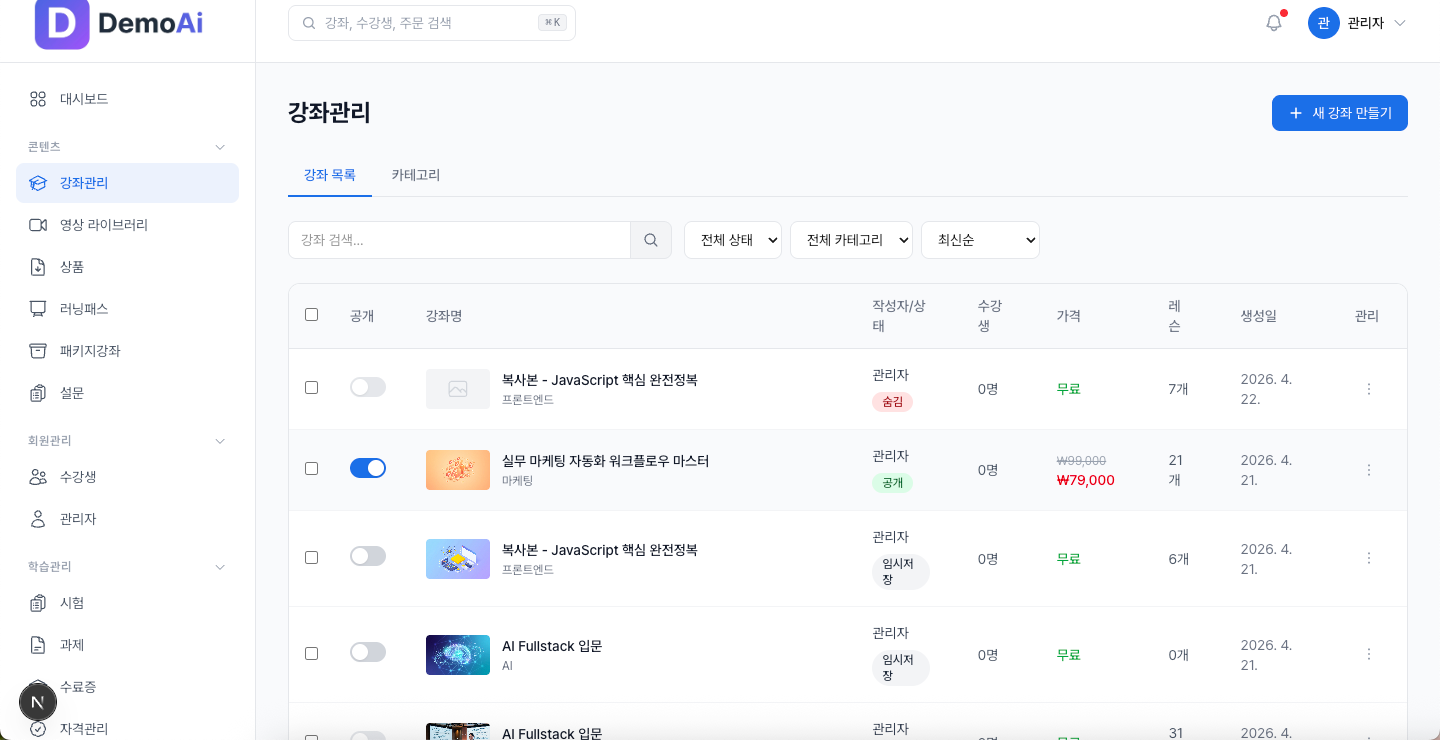Click the 상품 sidebar icon

click(x=38, y=267)
